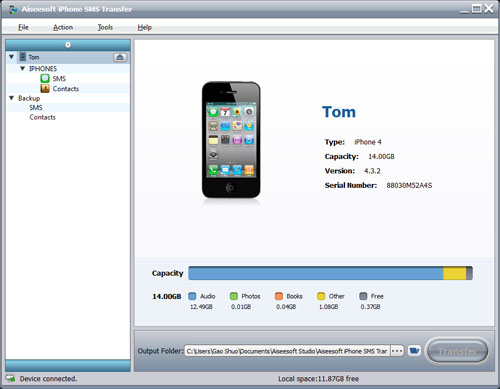The image size is (500, 389).
Task: Click the browse ellipsis button for output folder
Action: (397, 351)
